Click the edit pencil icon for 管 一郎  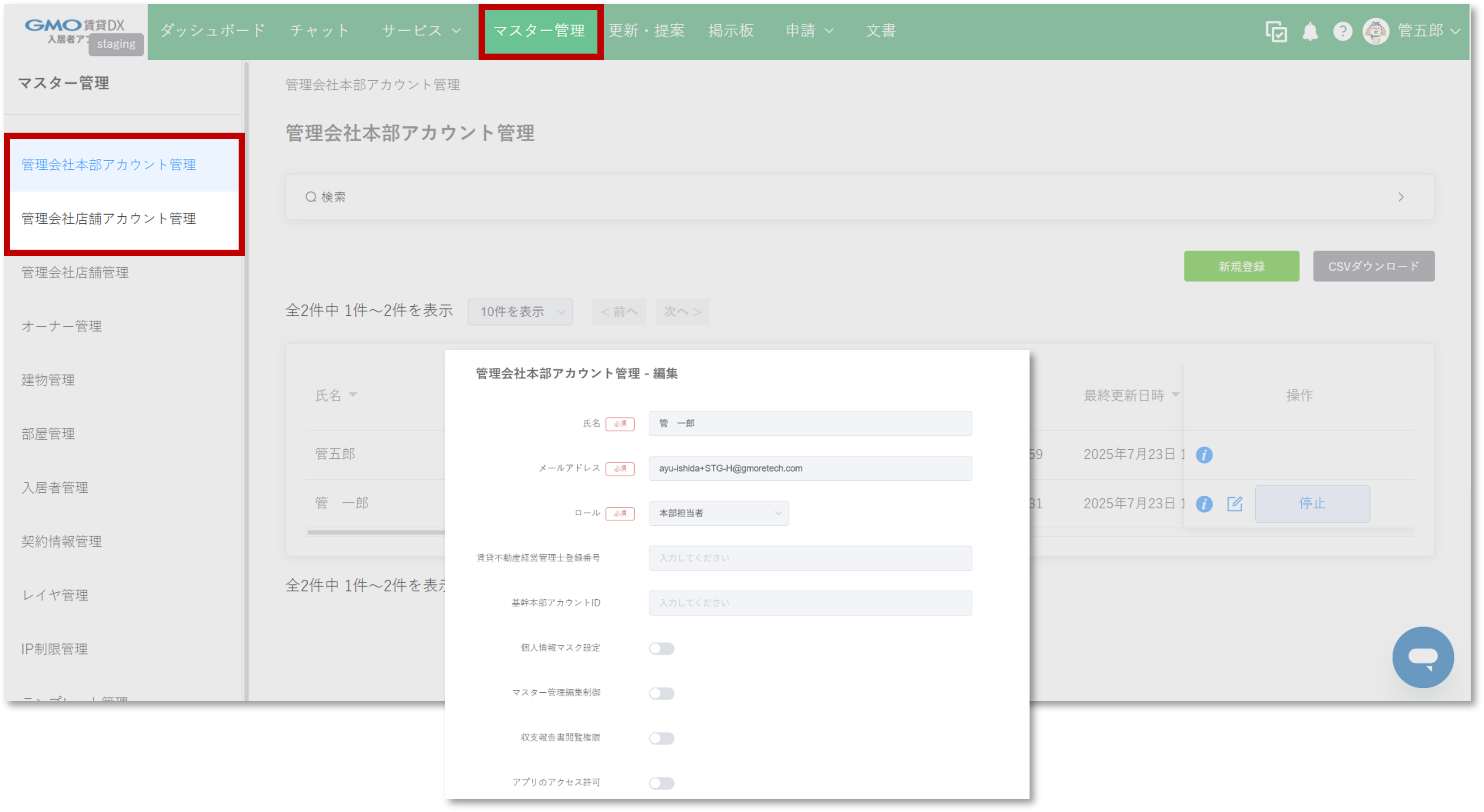tap(1235, 504)
